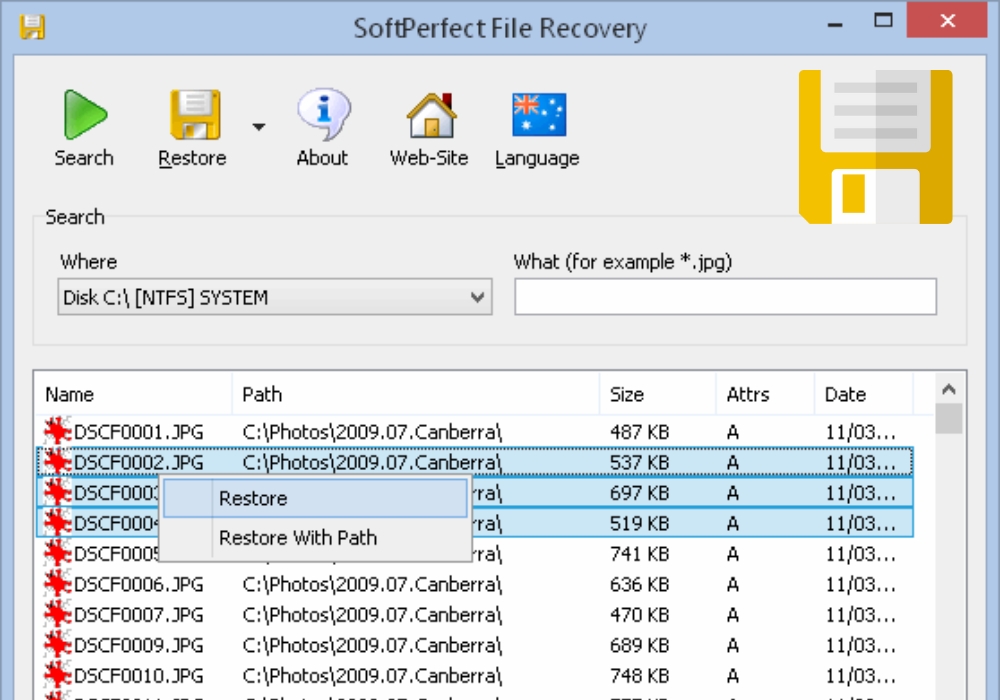Select file DSCF0007.JPG
This screenshot has height=700, width=1000.
point(138,615)
